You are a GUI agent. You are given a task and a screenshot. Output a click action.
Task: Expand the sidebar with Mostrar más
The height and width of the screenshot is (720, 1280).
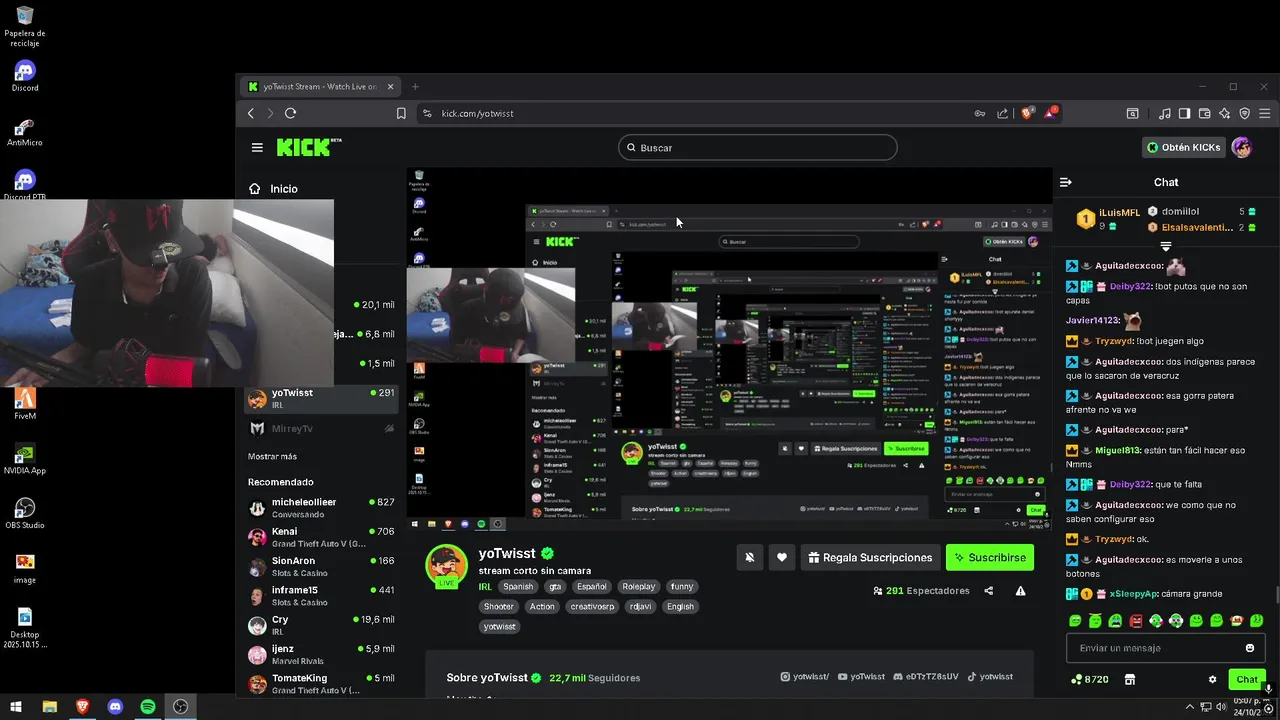272,456
